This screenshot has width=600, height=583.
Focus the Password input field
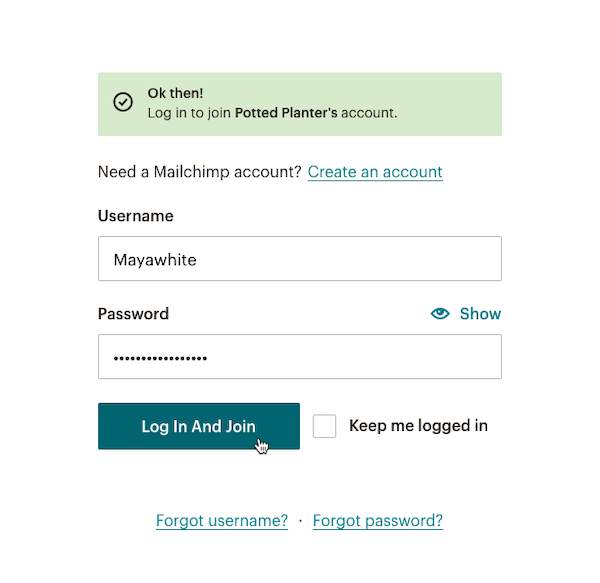tap(300, 357)
